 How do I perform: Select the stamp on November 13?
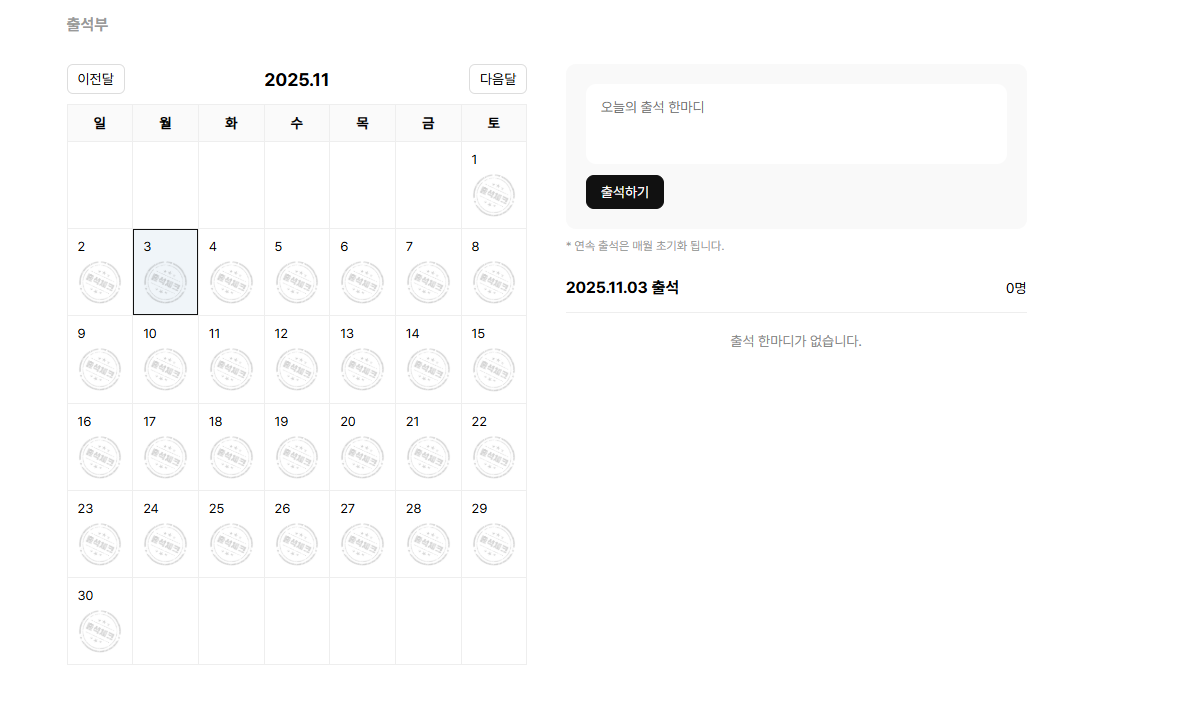click(x=362, y=370)
